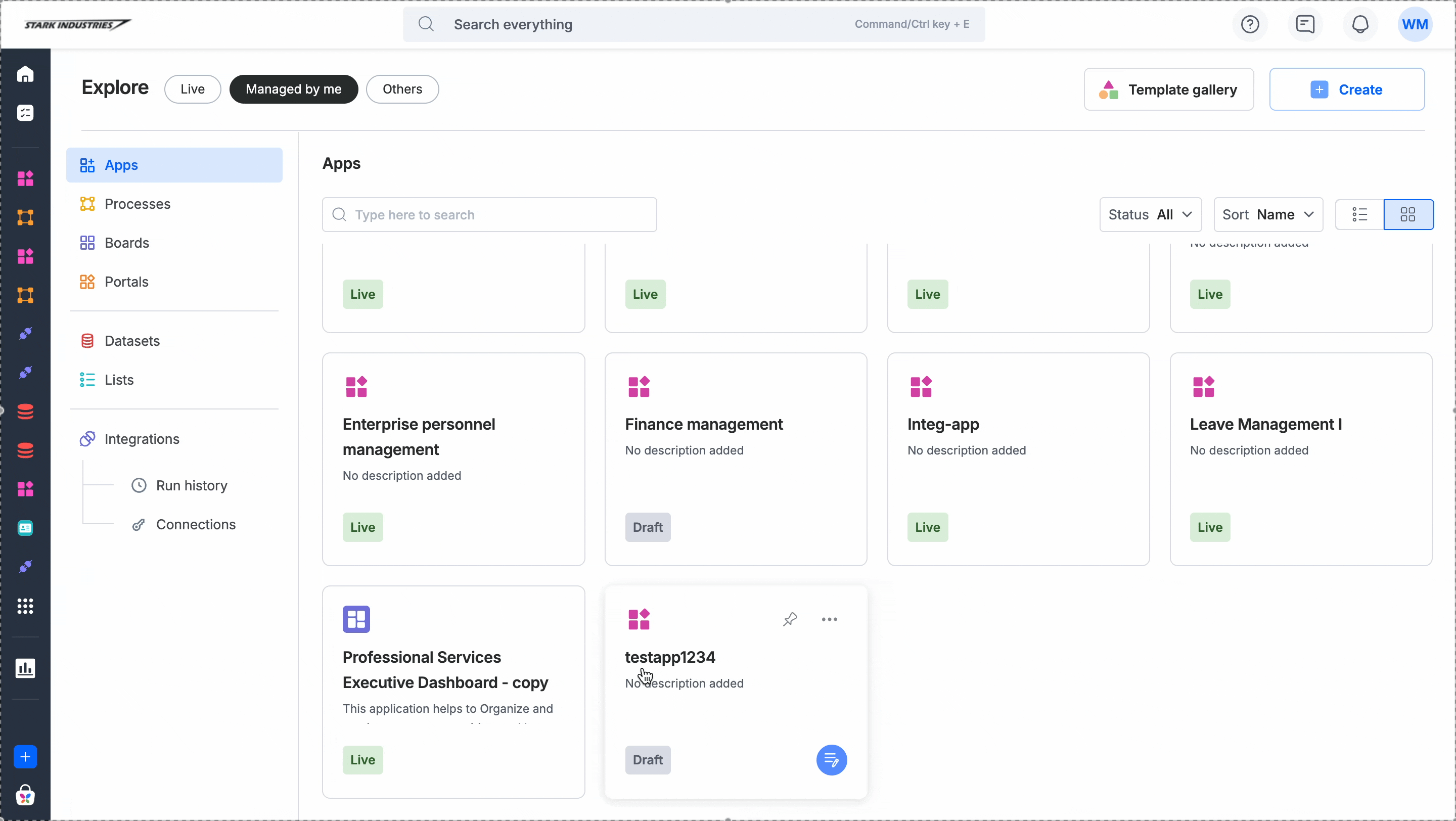Viewport: 1456px width, 821px height.
Task: Click the nine-dot app grid icon
Action: pos(25,606)
